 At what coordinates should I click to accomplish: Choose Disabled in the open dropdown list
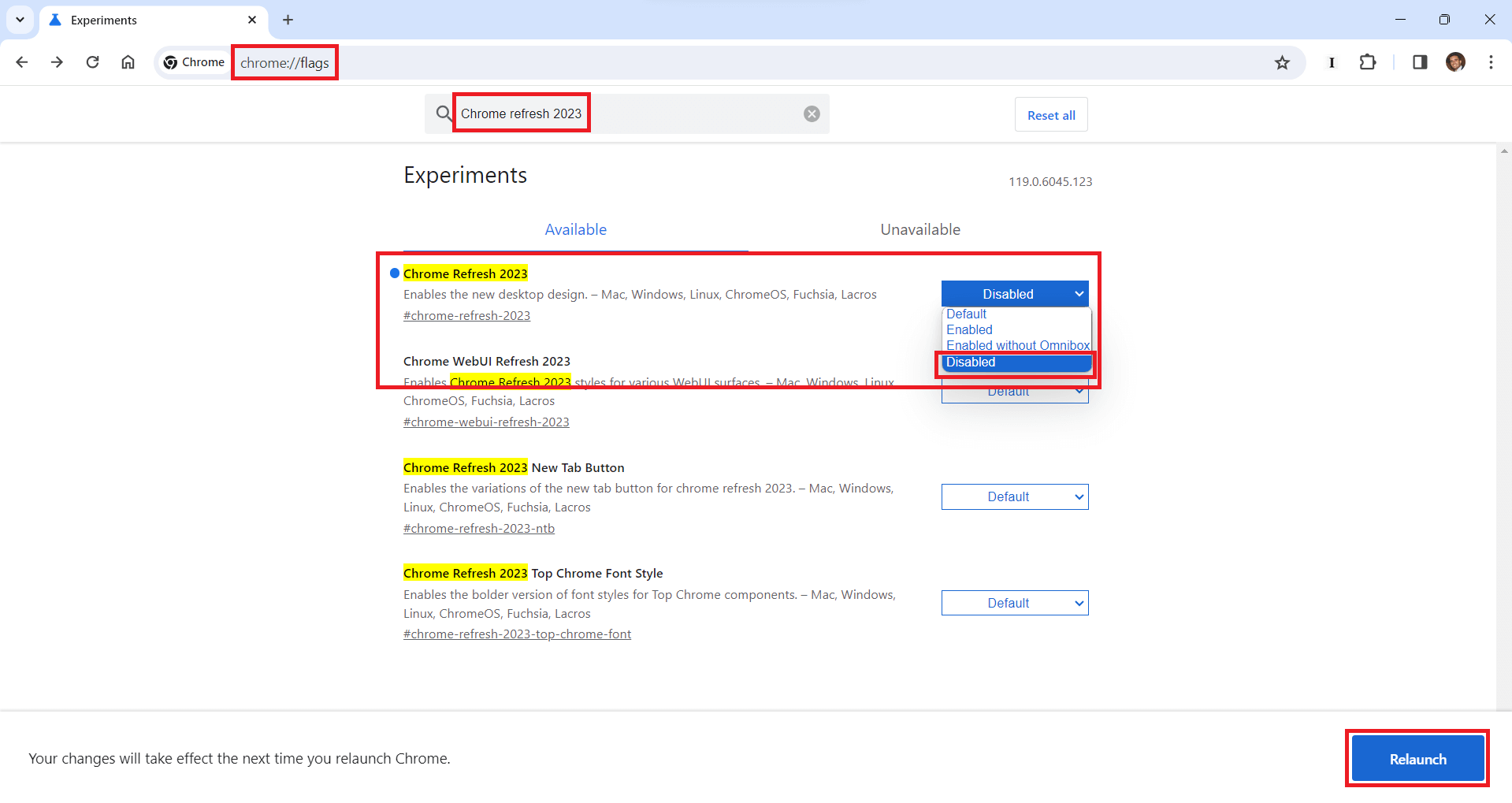point(1017,362)
